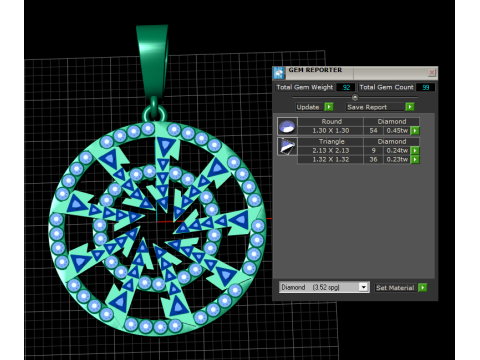Click the '1.32 X 1.32' size cell
The height and width of the screenshot is (360, 480).
click(x=331, y=159)
